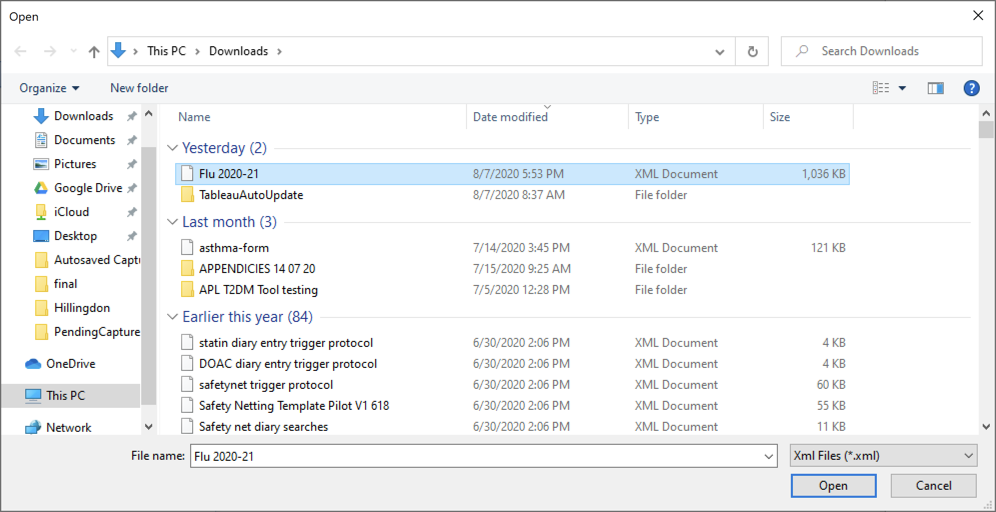
Task: Click the Open button
Action: pyautogui.click(x=833, y=486)
